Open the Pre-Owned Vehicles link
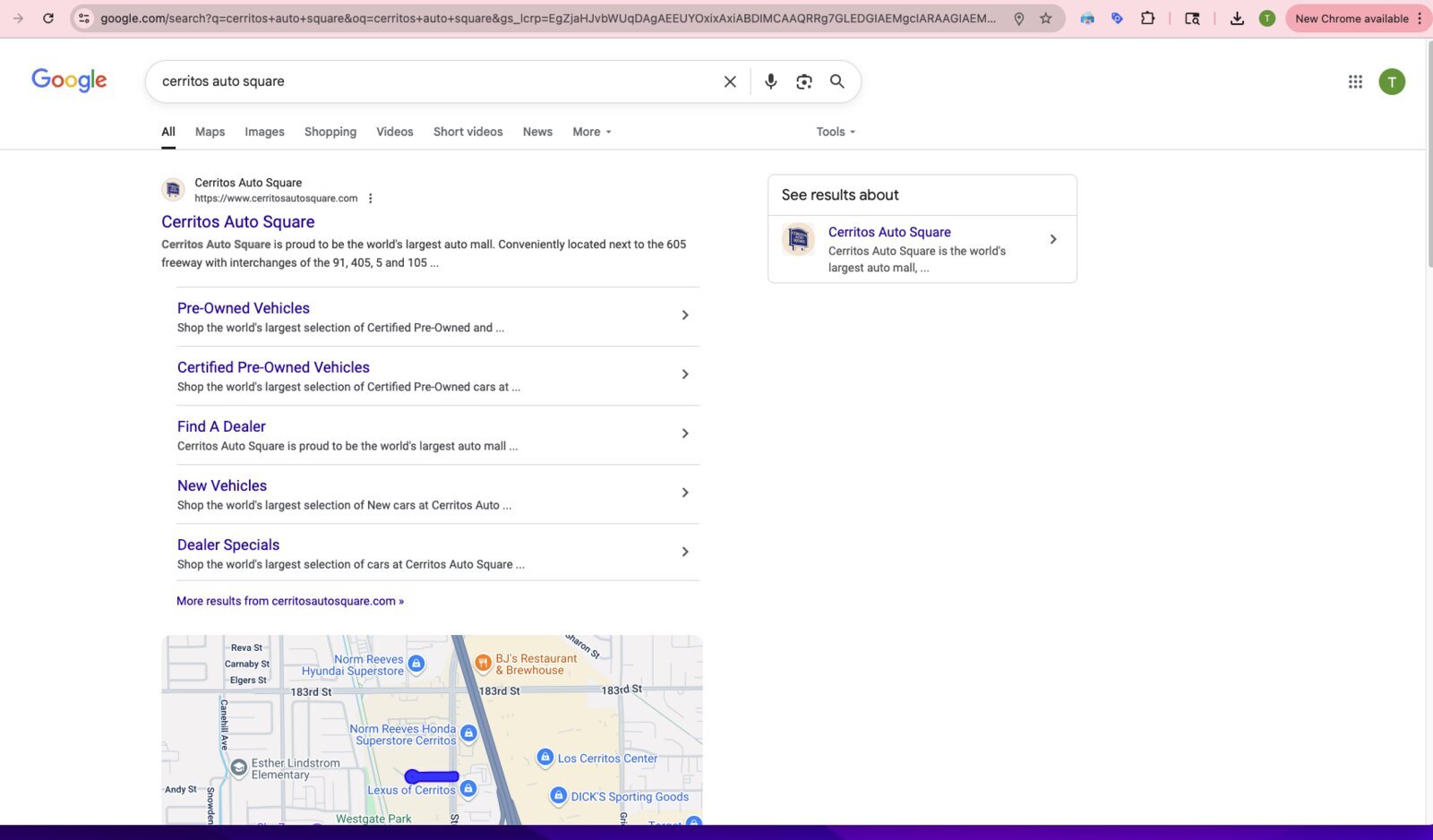The height and width of the screenshot is (840, 1433). (244, 308)
